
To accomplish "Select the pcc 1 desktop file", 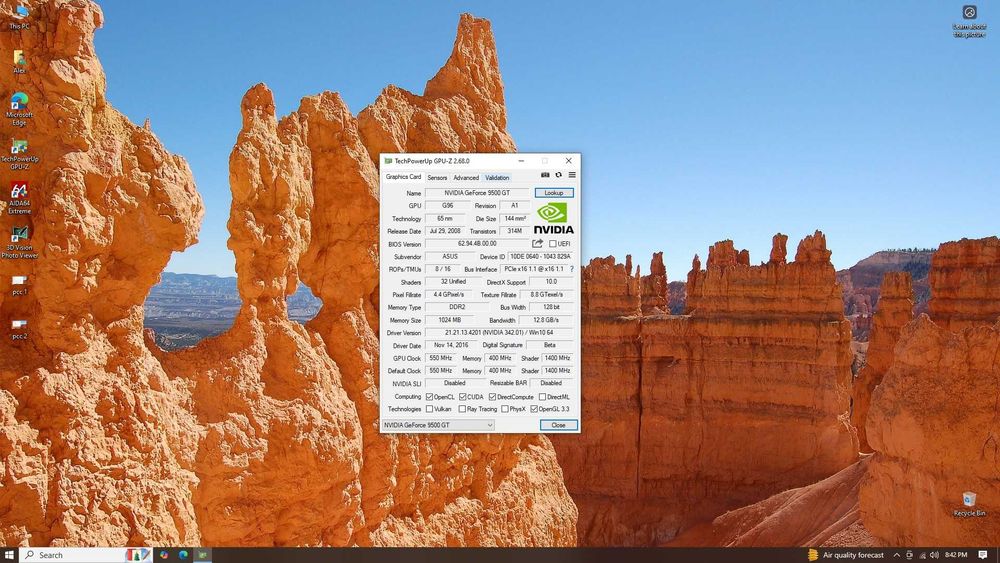I will pos(19,284).
